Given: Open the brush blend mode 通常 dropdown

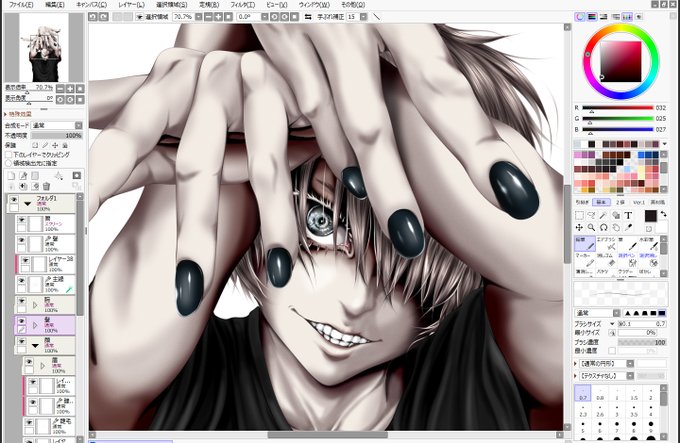Looking at the screenshot, I should [x=598, y=313].
